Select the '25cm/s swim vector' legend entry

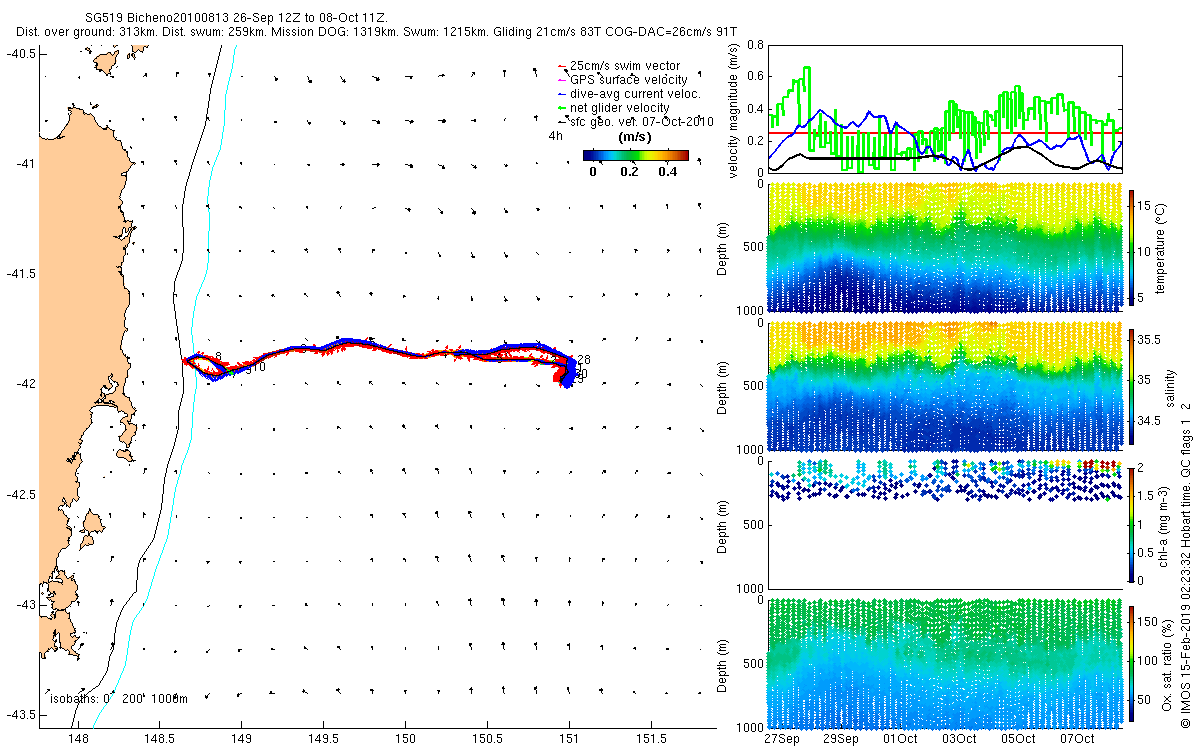tap(624, 66)
